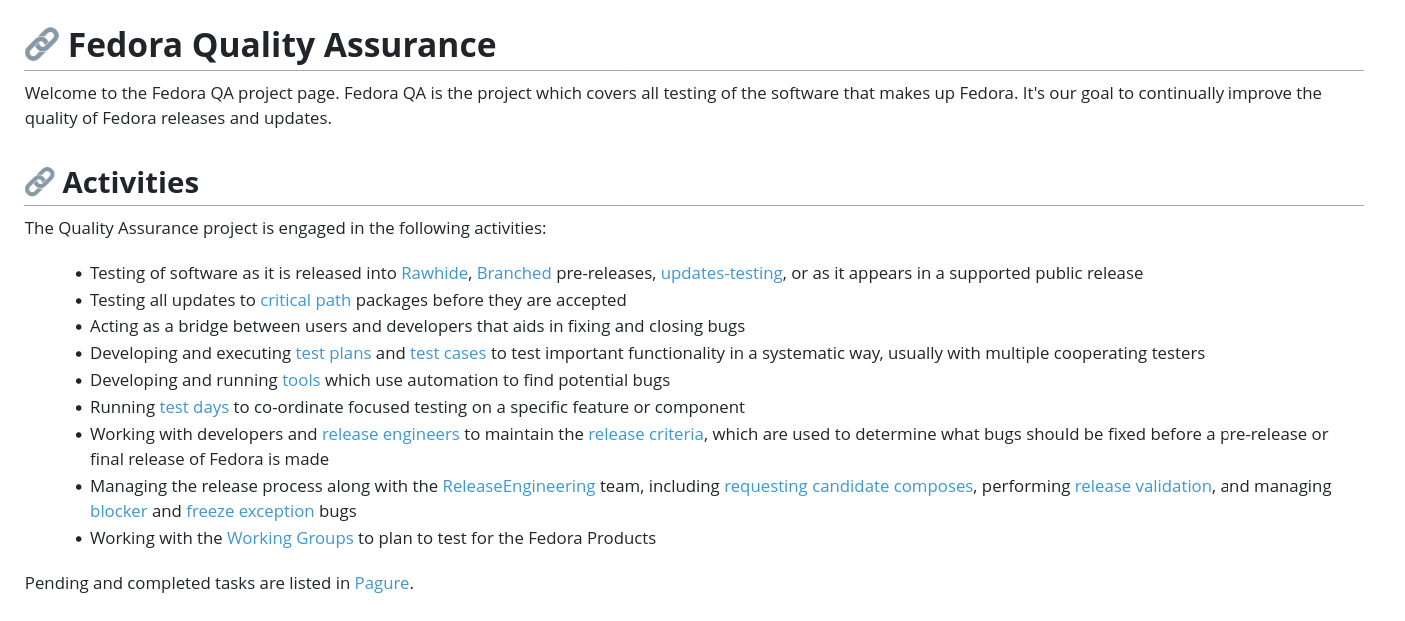
Task: Visit the Working Groups link
Action: tap(290, 538)
